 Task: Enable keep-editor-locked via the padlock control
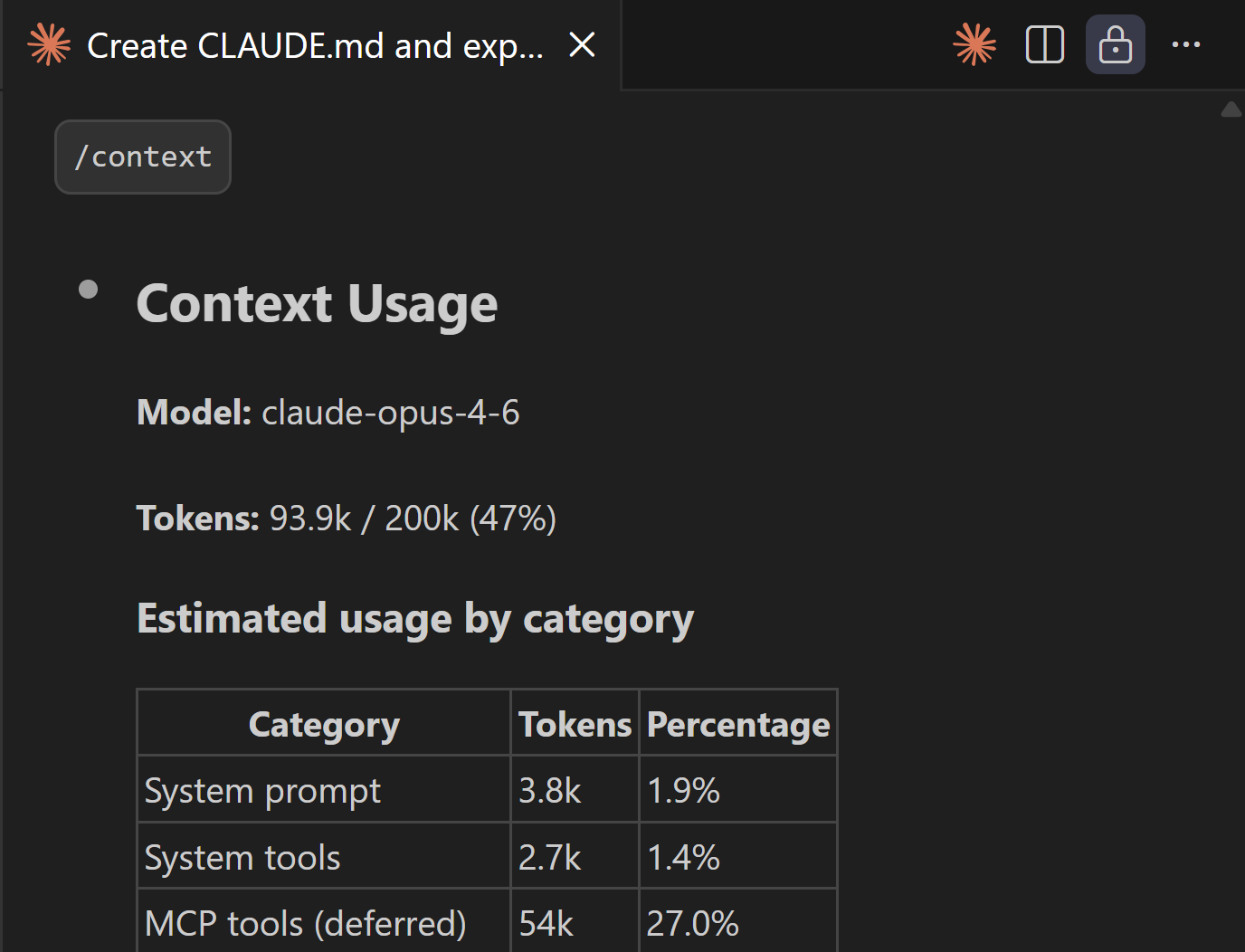(1115, 44)
